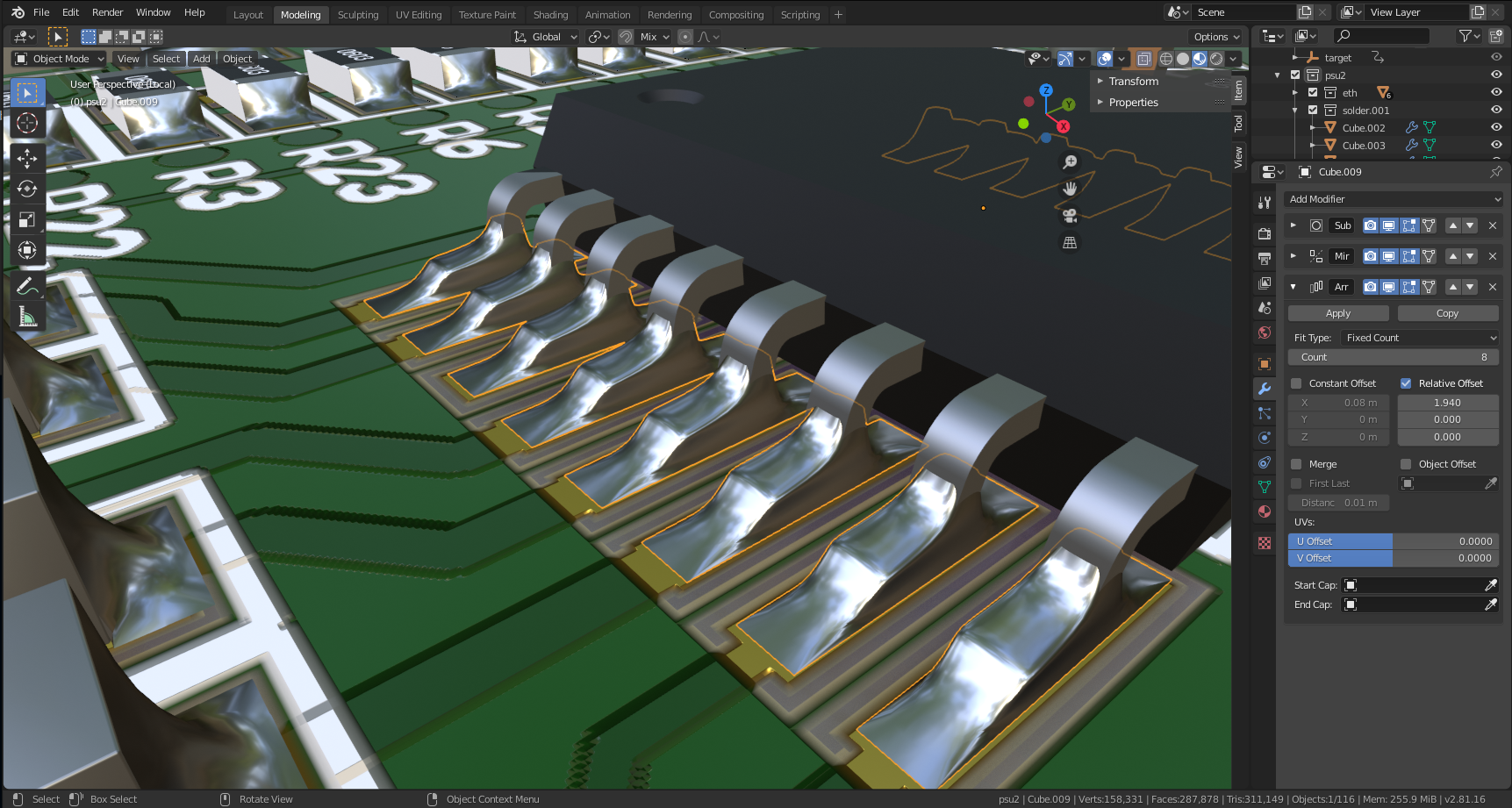Click the pan view hand icon
Image resolution: width=1512 pixels, height=808 pixels.
point(1070,189)
